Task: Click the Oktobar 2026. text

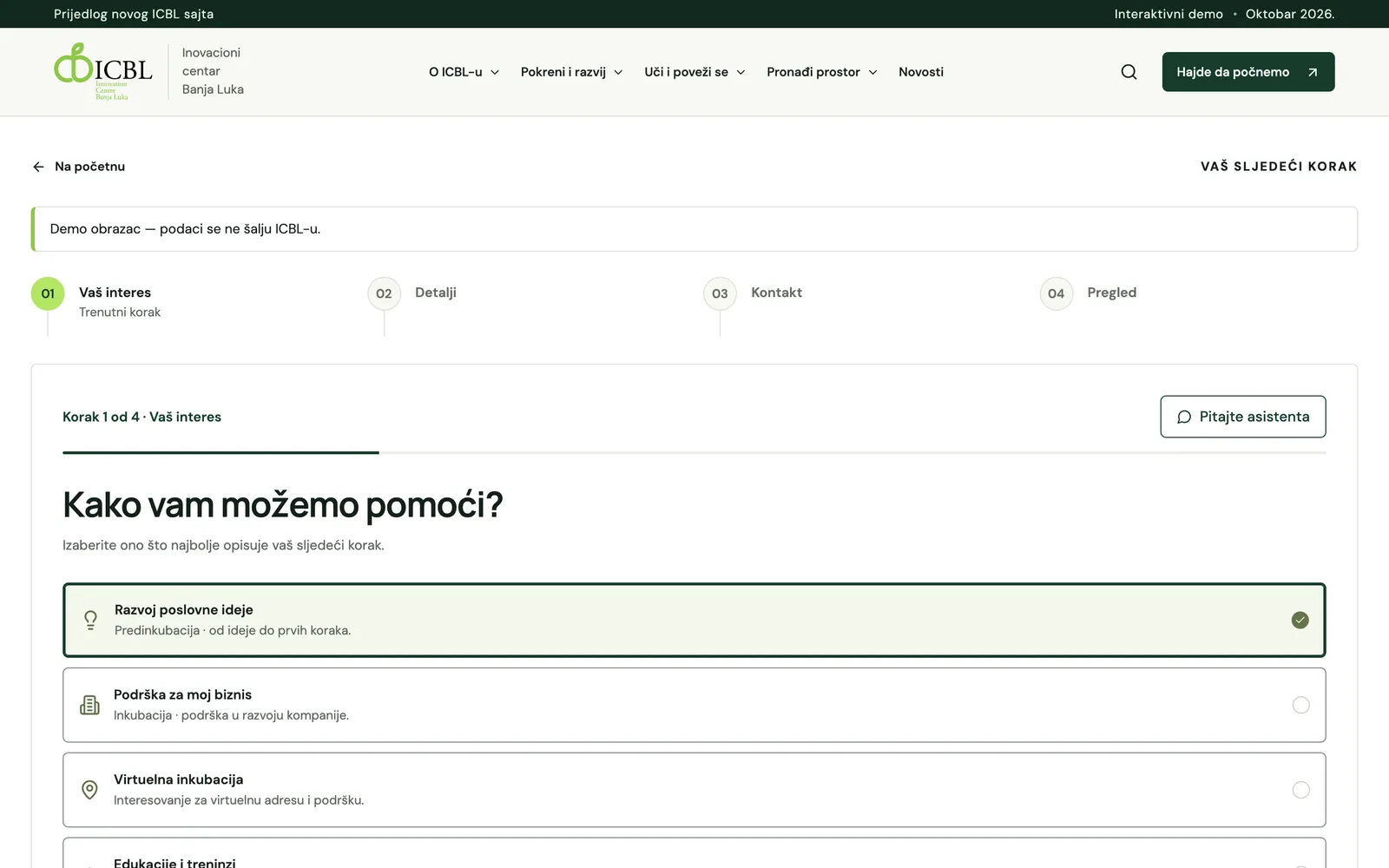Action: 1290,14
